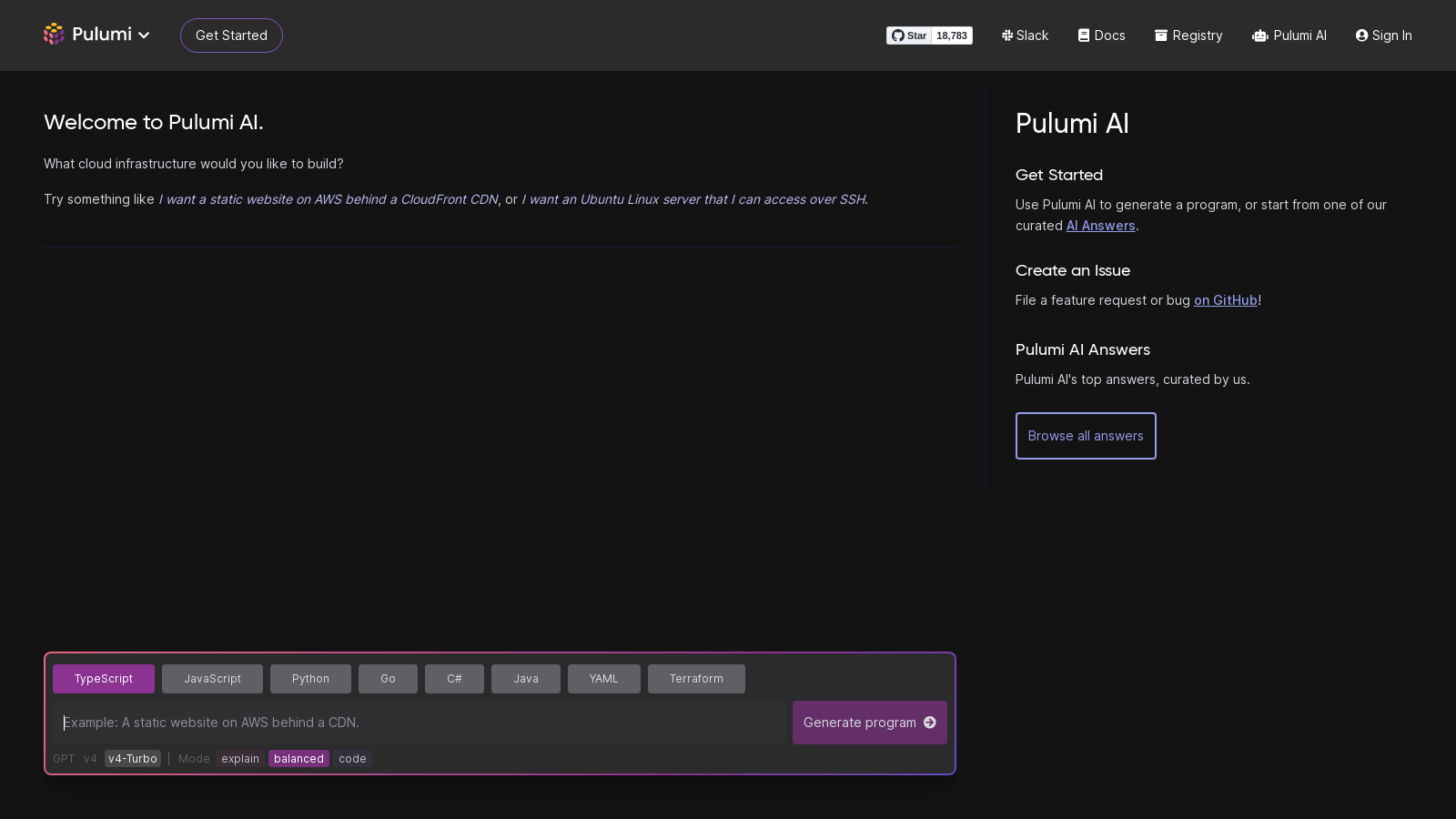The image size is (1456, 819).
Task: Open Docs from the book icon
Action: 1084,35
